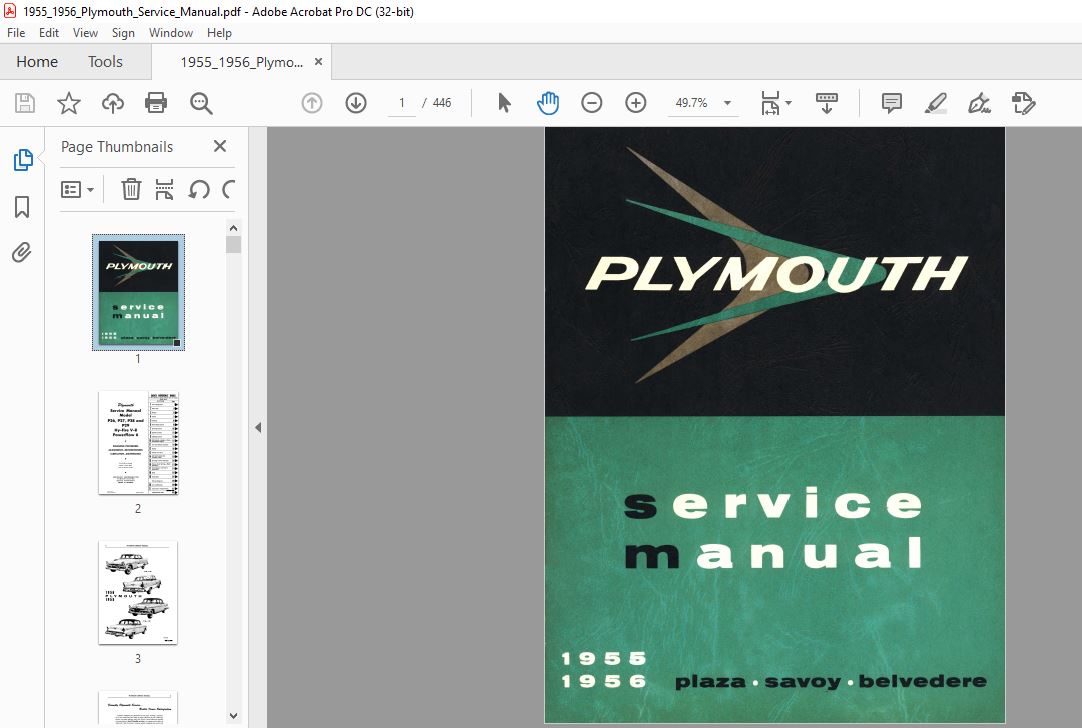Close the 1955_1956_Plymo... document tab

[318, 61]
